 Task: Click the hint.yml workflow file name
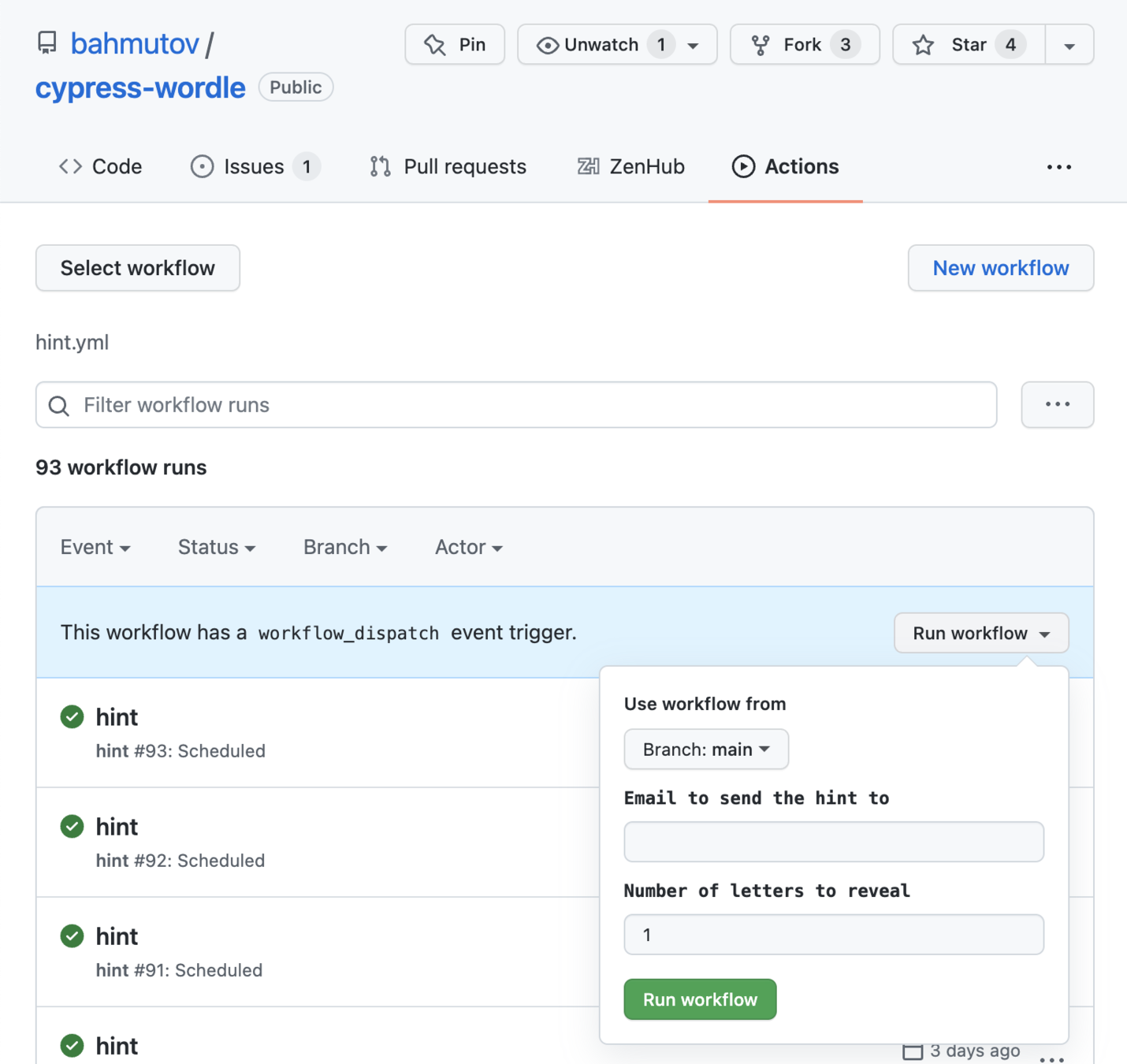point(73,343)
